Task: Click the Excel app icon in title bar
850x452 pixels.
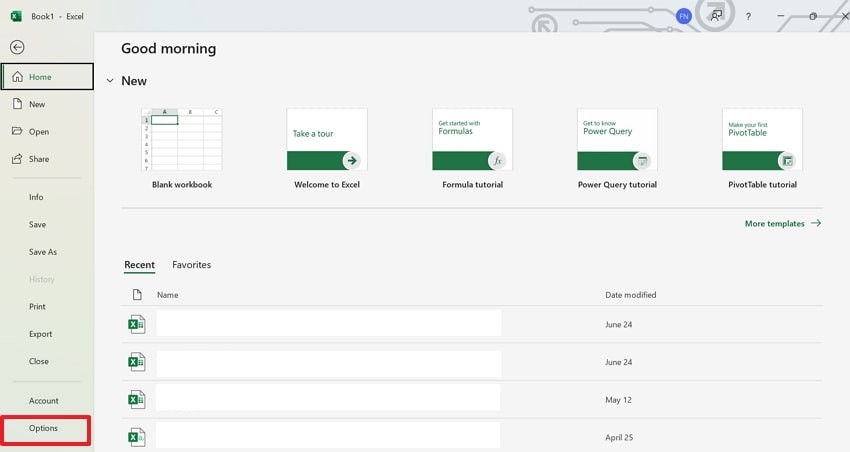Action: click(x=16, y=16)
